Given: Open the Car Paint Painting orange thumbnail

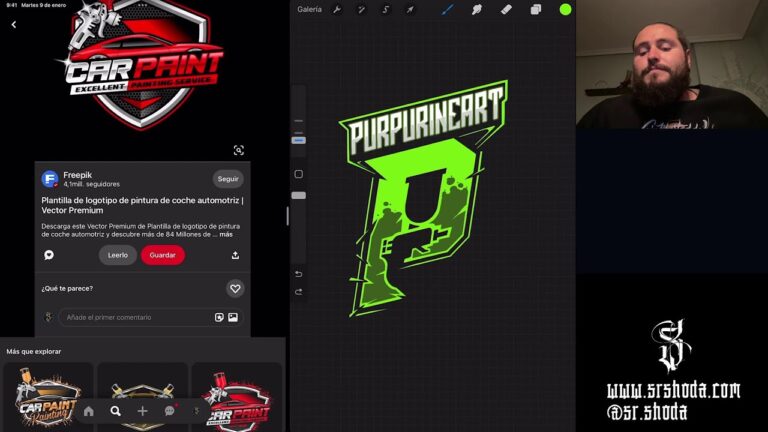Looking at the screenshot, I should pos(48,397).
